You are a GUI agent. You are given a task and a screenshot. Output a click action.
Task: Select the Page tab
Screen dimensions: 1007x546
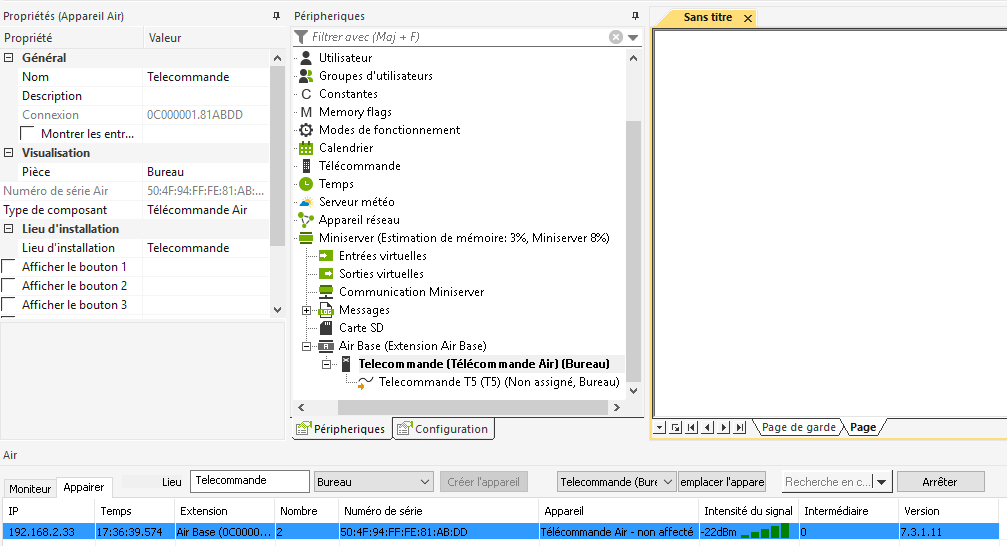click(x=863, y=427)
